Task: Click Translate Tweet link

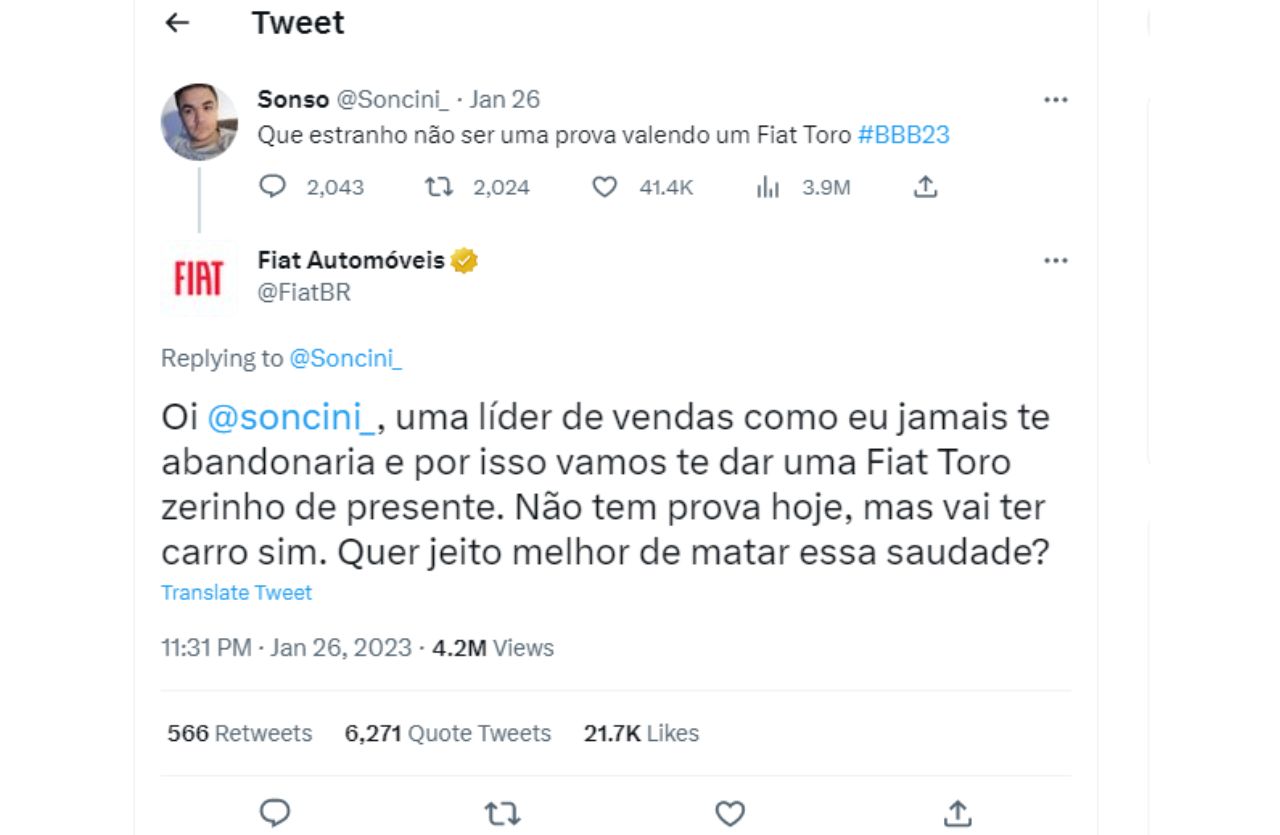Action: [x=236, y=593]
